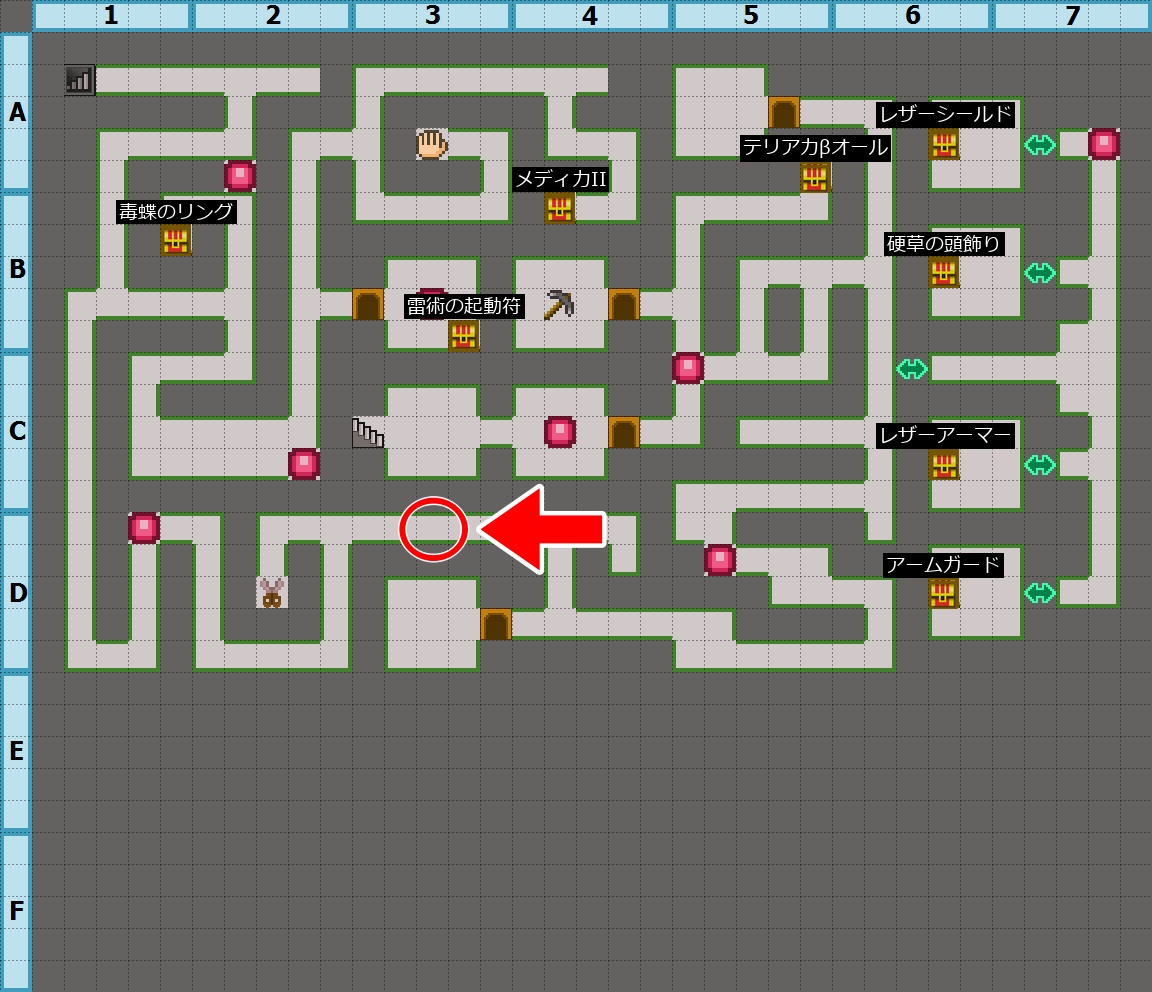Select the pickaxe mining point icon

[x=558, y=304]
